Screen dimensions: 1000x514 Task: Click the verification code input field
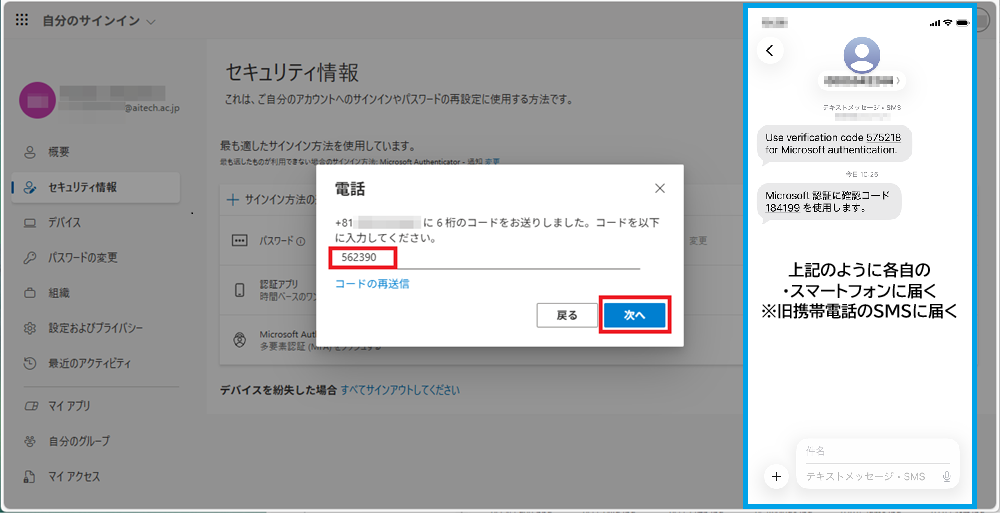485,258
